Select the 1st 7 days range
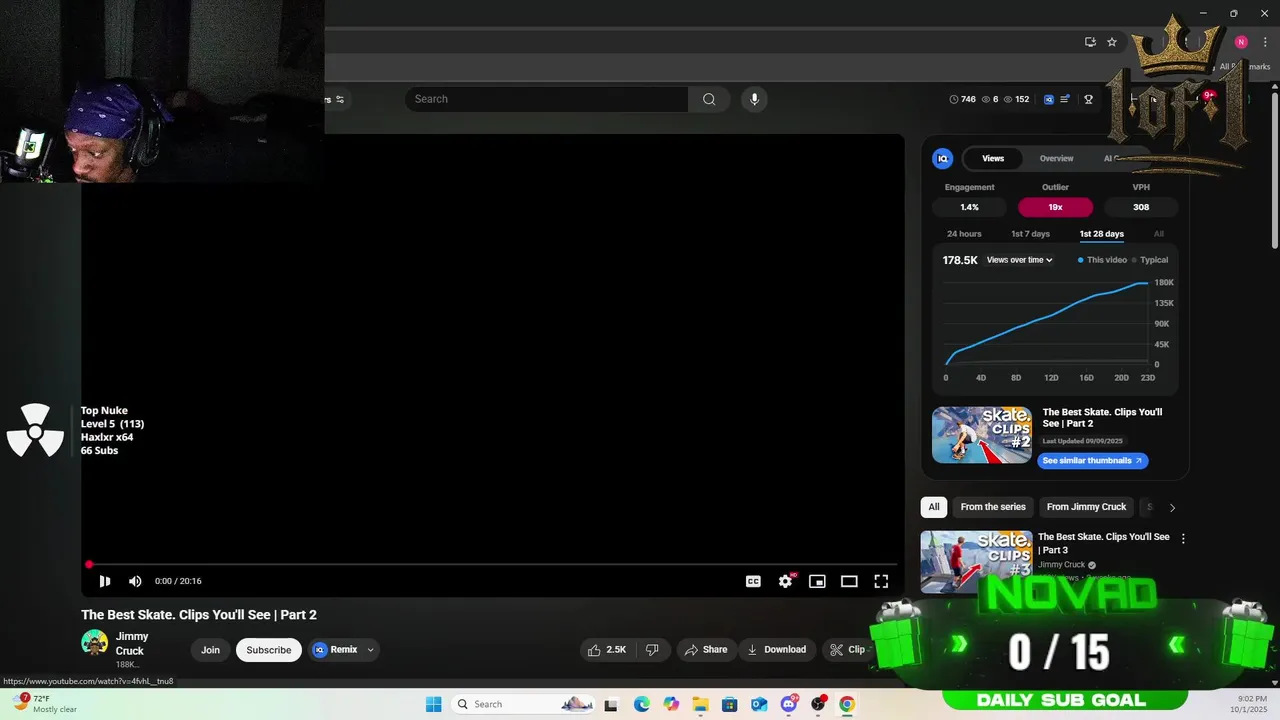Viewport: 1280px width, 720px height. coord(1030,234)
